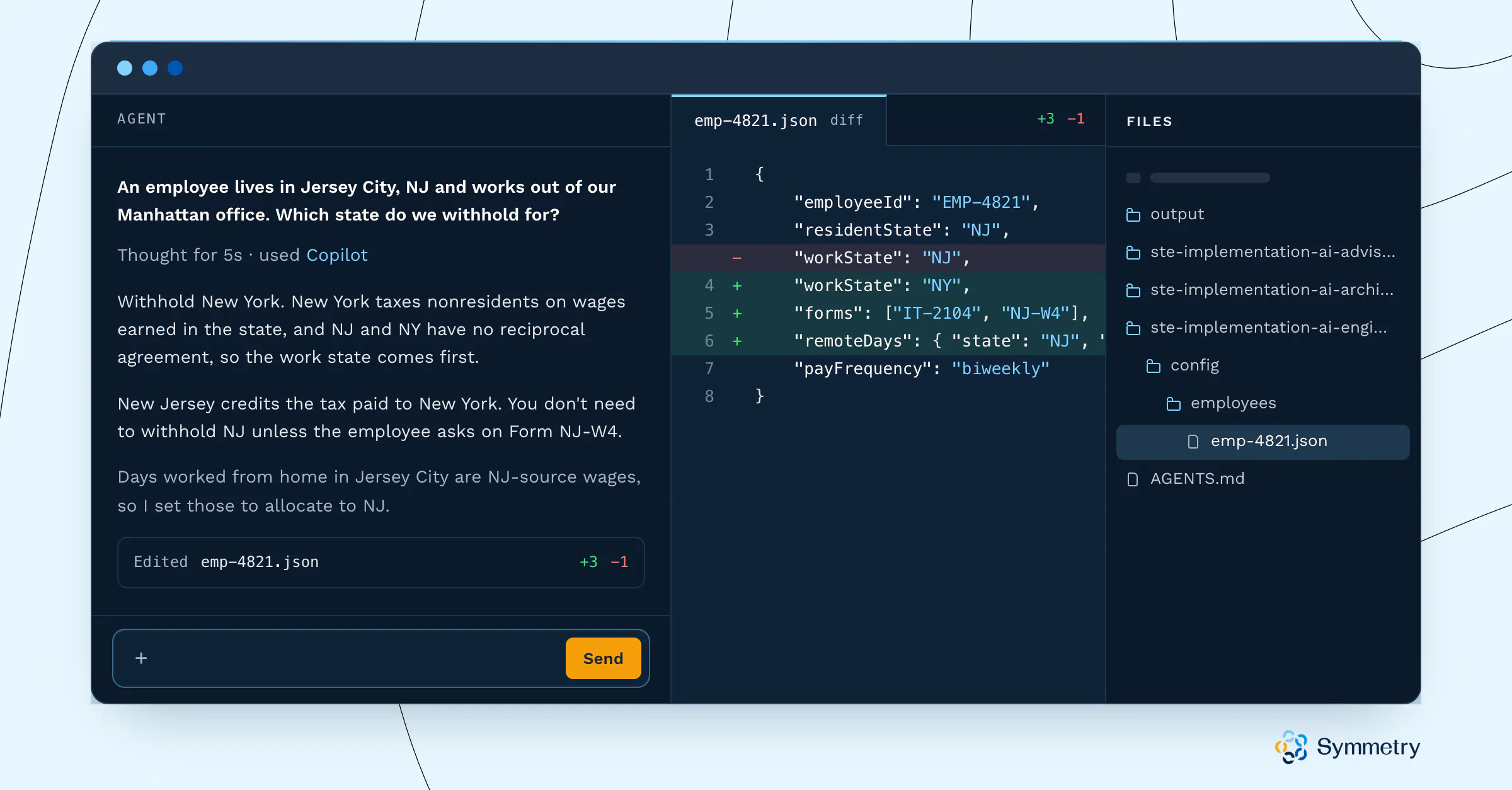Viewport: 1512px width, 790px height.
Task: Click the "payFrequency": "biweekly" line
Action: click(888, 369)
